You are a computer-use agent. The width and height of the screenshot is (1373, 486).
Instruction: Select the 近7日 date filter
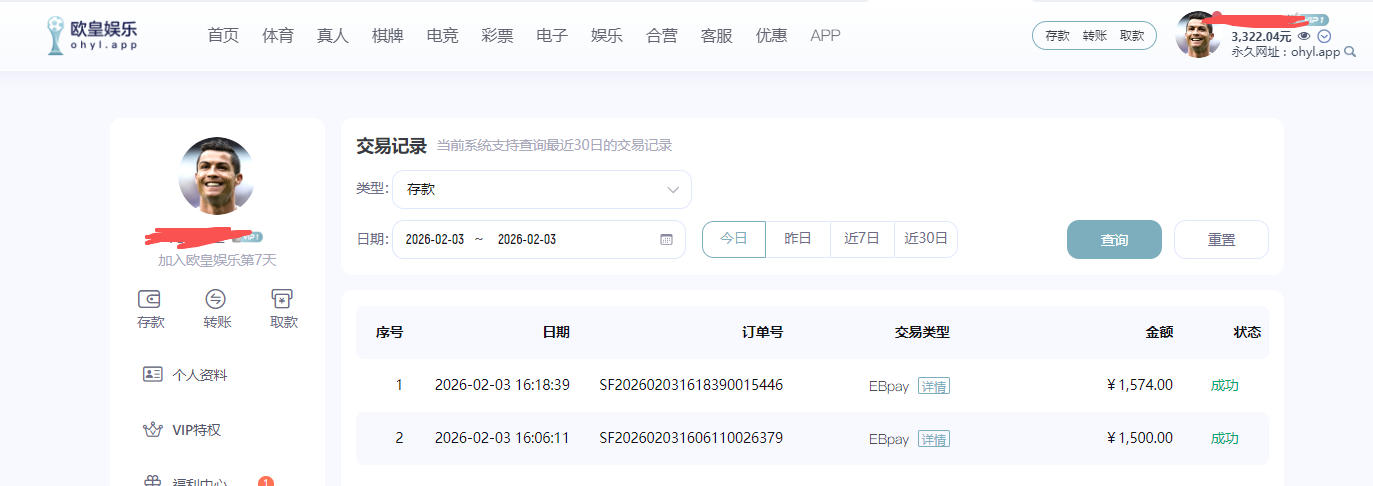[862, 239]
